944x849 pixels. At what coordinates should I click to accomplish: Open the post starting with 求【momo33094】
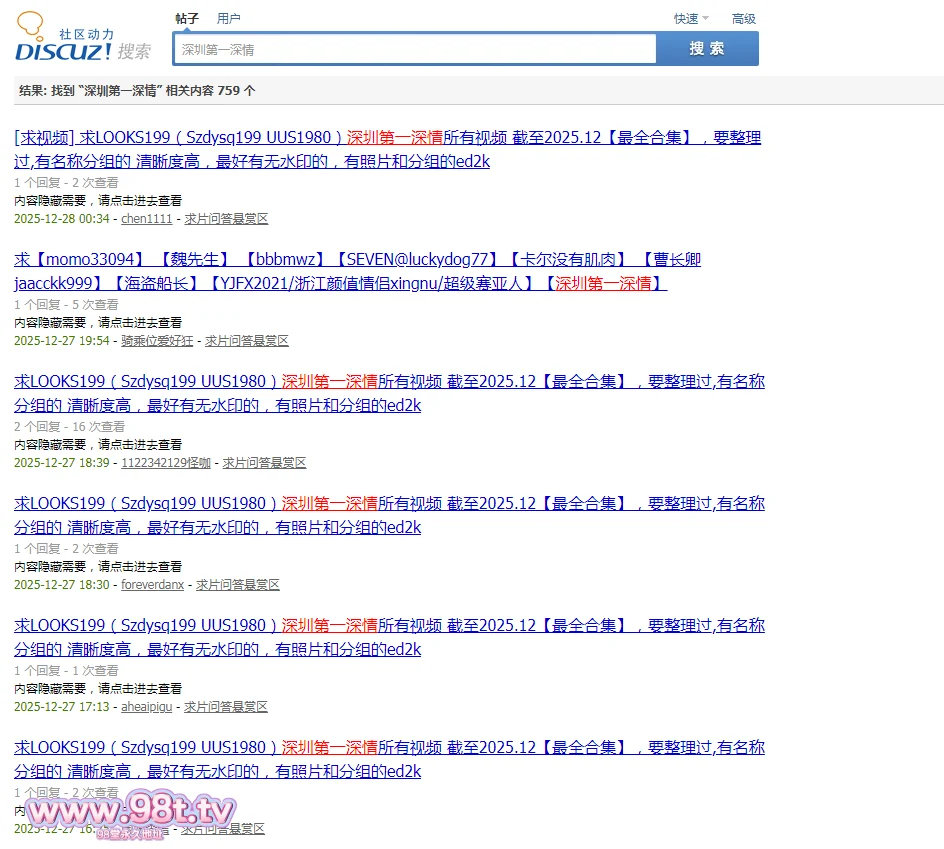point(357,260)
